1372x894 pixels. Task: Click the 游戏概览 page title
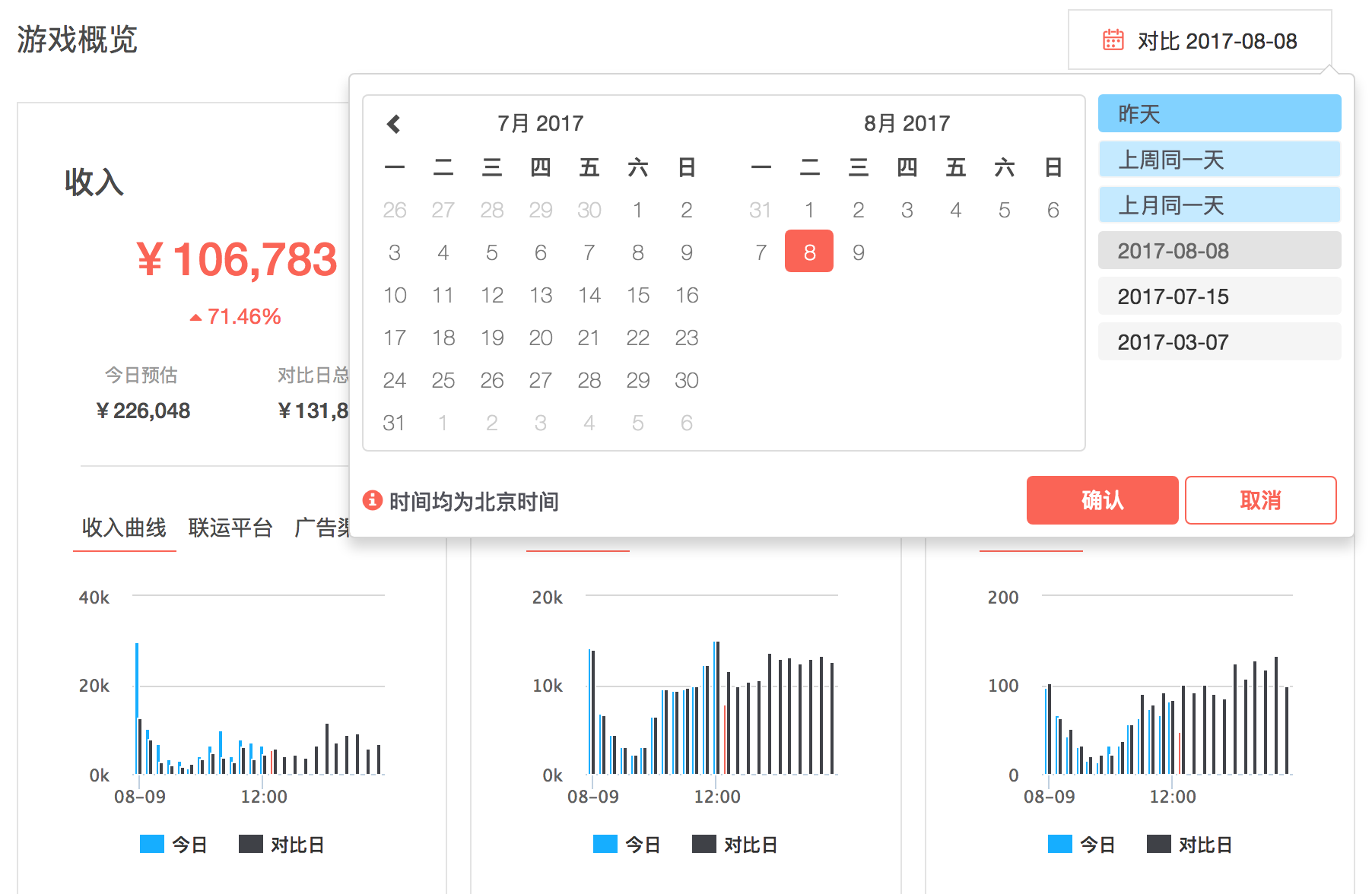77,40
